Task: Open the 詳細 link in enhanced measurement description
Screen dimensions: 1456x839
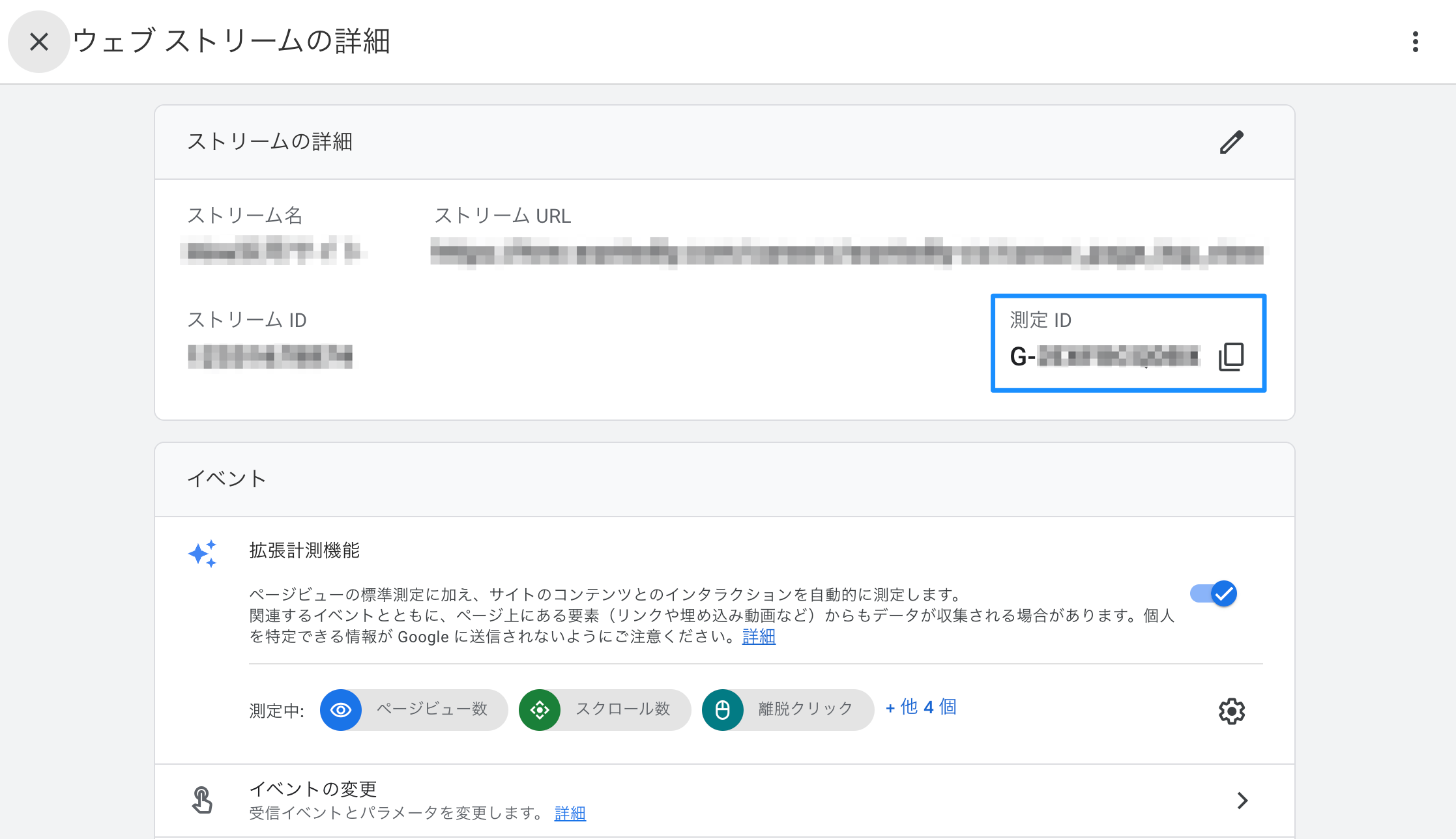Action: [759, 636]
